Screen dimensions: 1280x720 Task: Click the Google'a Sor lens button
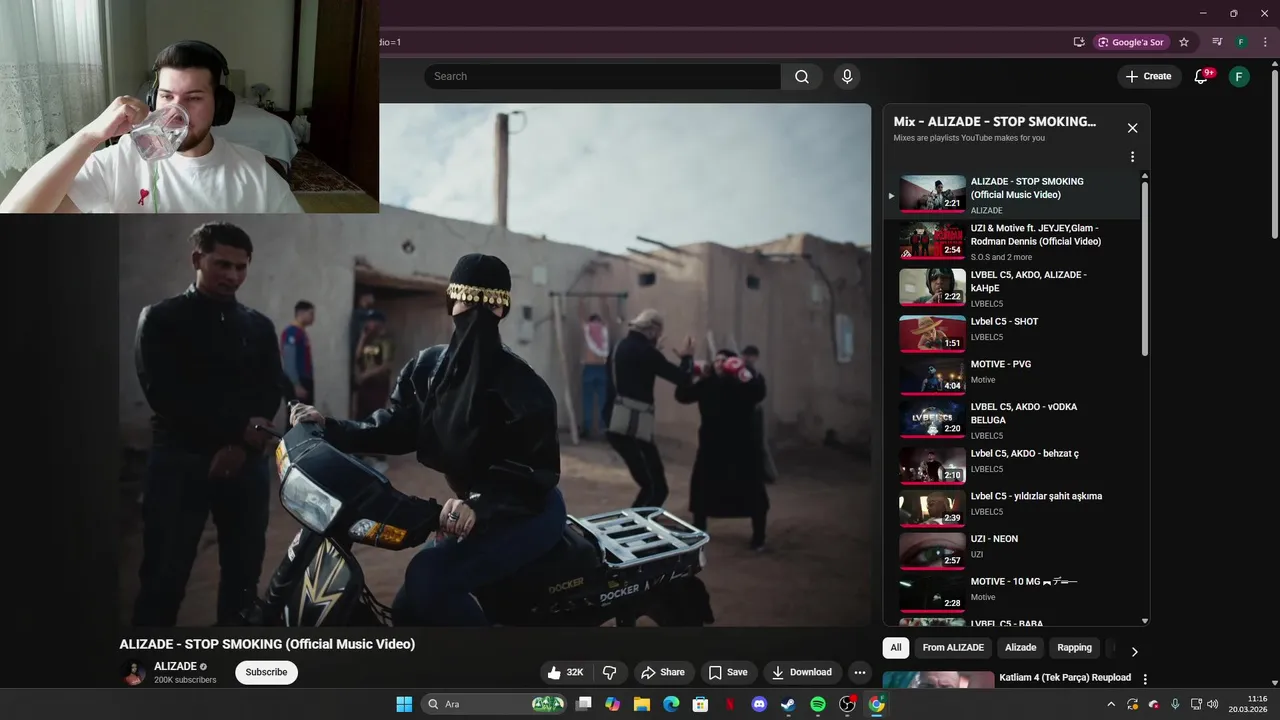click(x=1132, y=42)
